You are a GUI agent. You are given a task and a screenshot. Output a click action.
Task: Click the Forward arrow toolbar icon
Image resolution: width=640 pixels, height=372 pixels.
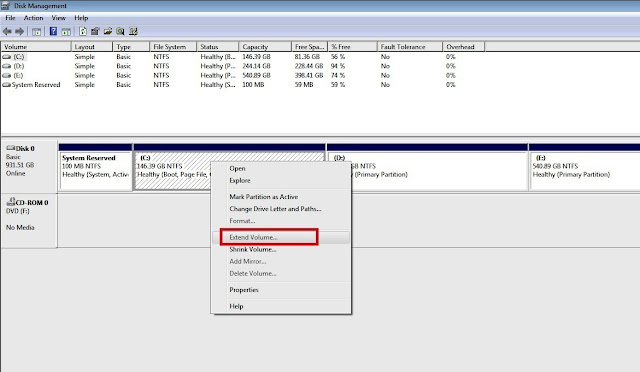20,31
